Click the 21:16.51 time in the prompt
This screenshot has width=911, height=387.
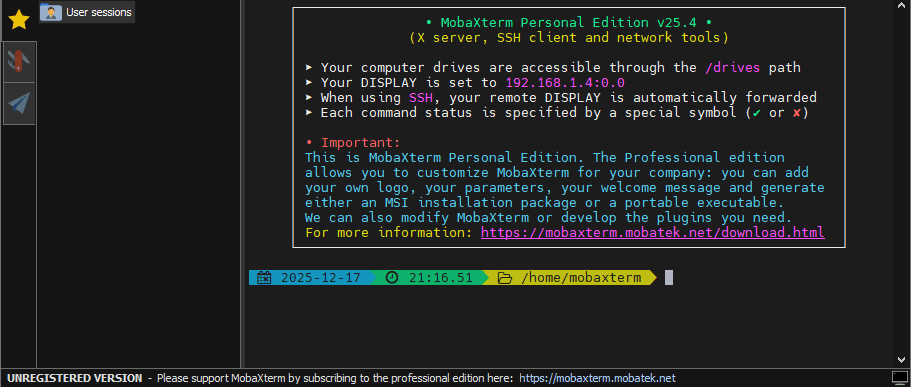(440, 278)
